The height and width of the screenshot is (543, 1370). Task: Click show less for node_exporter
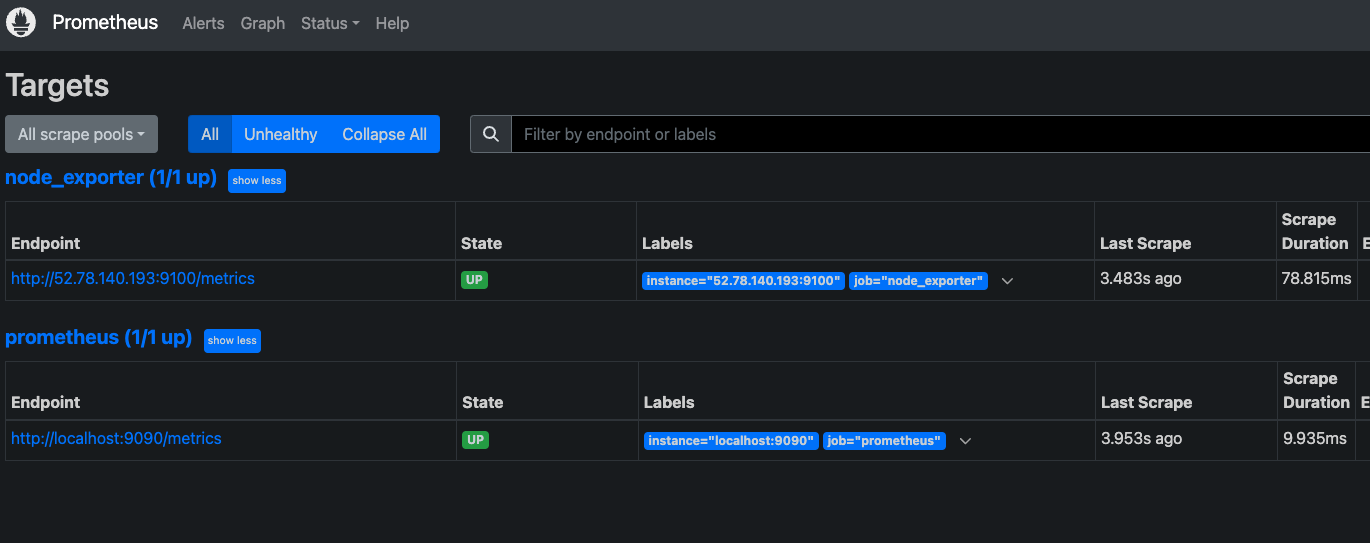pos(257,181)
